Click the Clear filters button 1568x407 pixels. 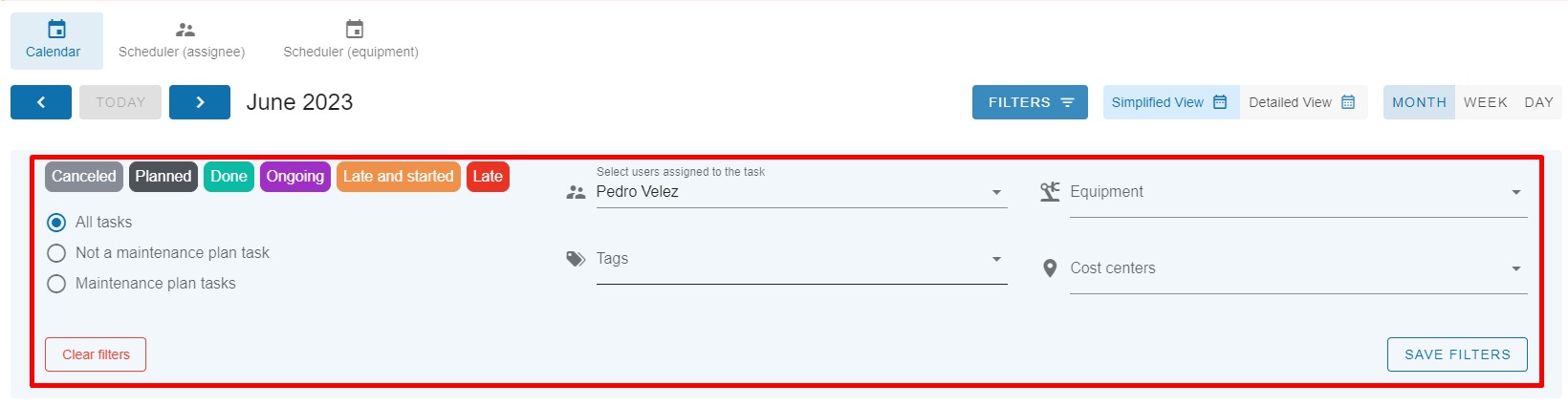click(96, 354)
